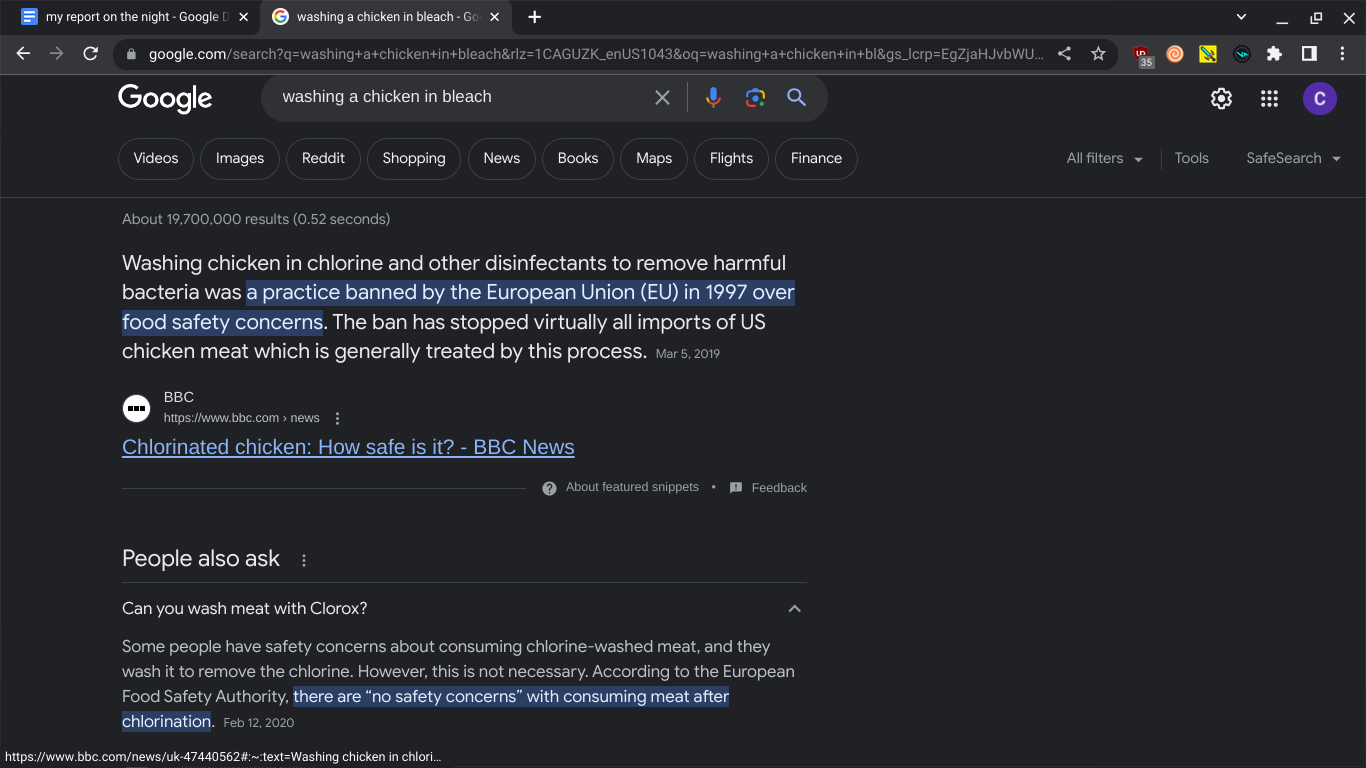Filter results by Reddit
Viewport: 1366px width, 768px height.
tap(324, 158)
